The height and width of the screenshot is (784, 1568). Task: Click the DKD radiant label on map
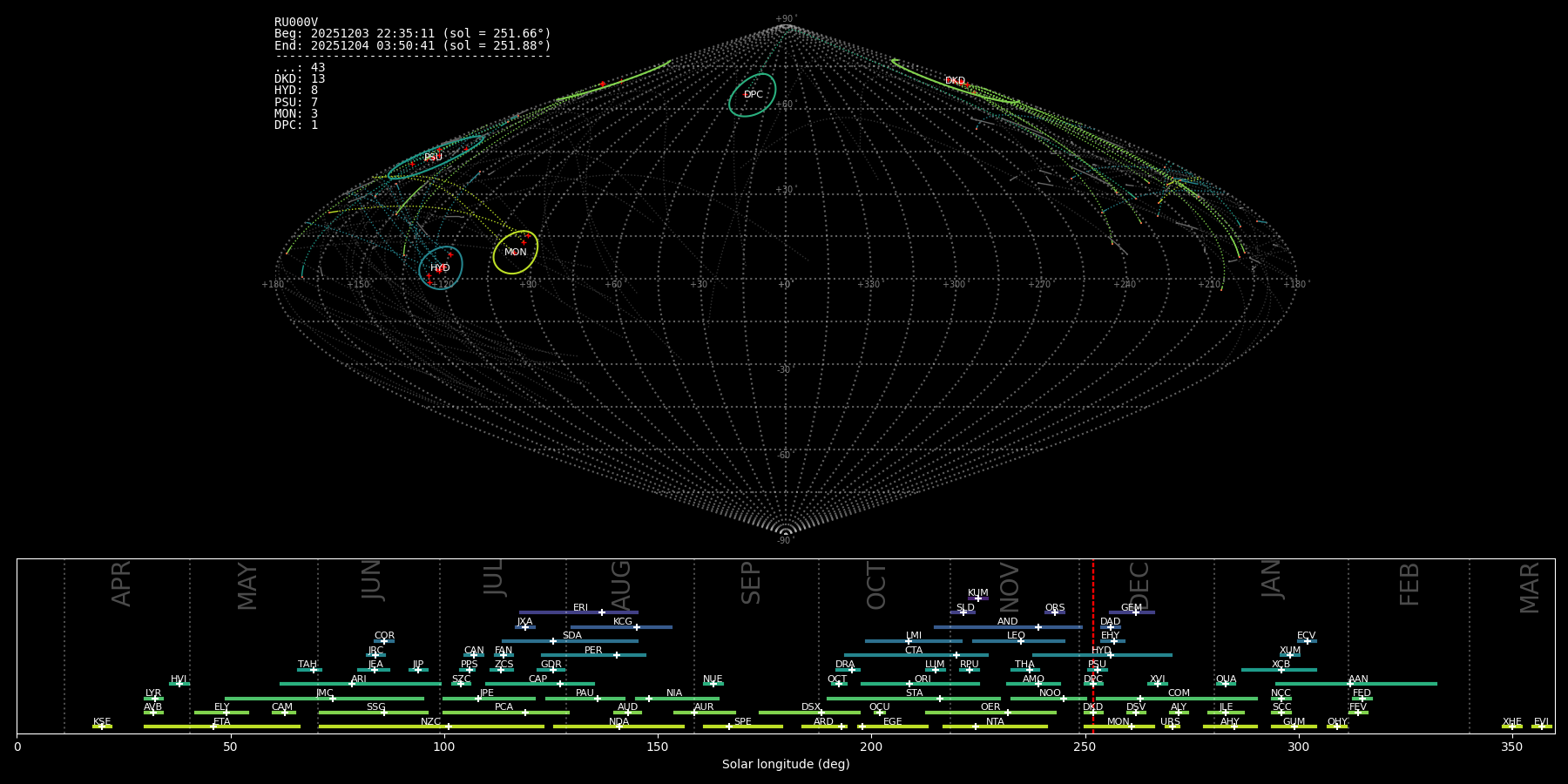[955, 81]
